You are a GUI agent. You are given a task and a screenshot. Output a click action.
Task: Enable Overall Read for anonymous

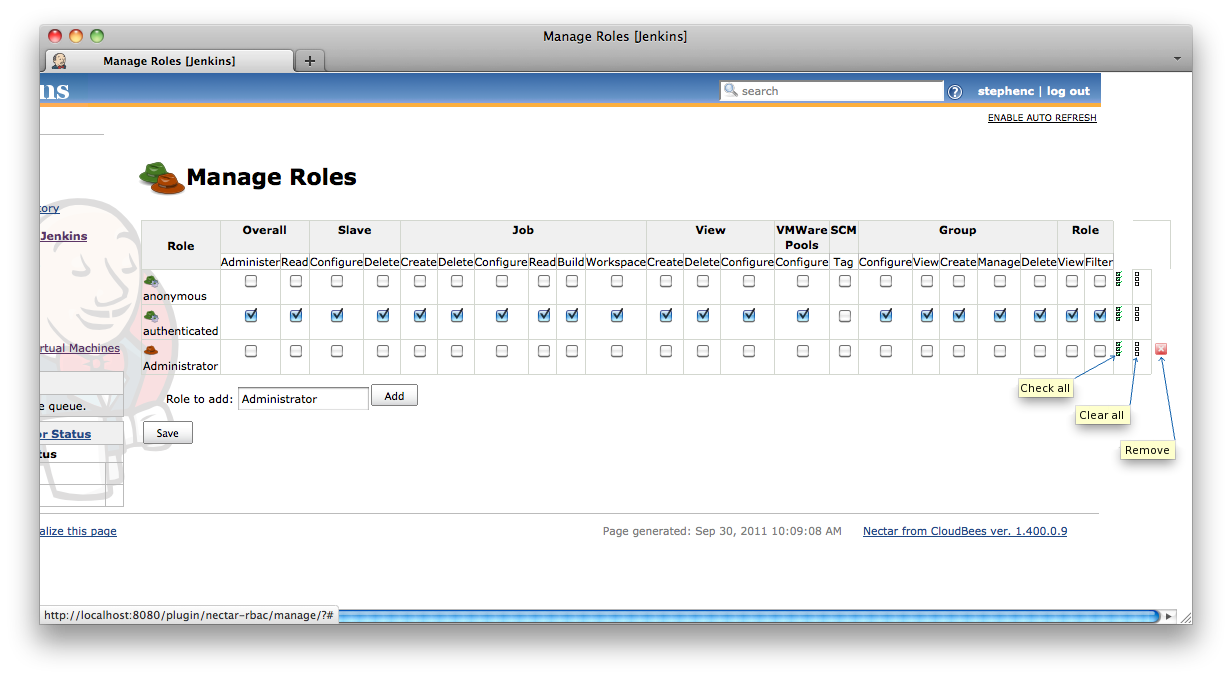click(x=296, y=281)
